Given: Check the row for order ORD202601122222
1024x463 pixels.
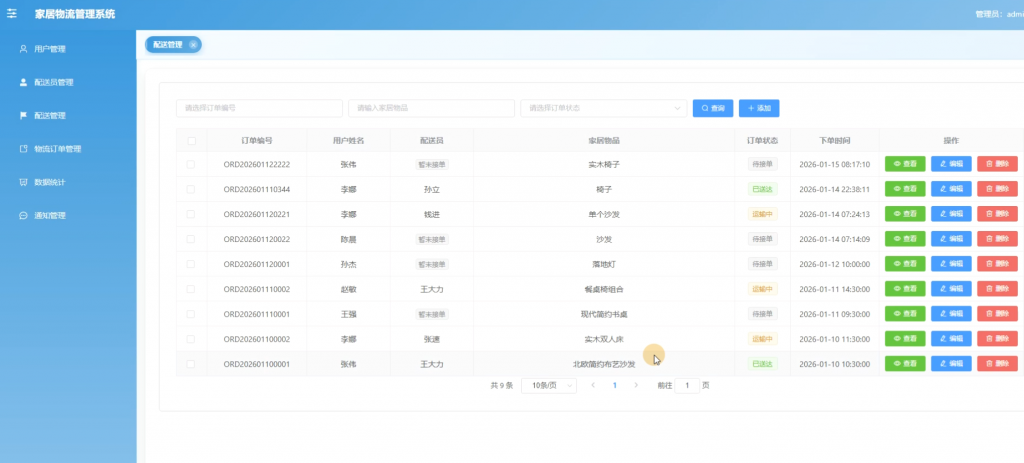Looking at the screenshot, I should [x=191, y=165].
